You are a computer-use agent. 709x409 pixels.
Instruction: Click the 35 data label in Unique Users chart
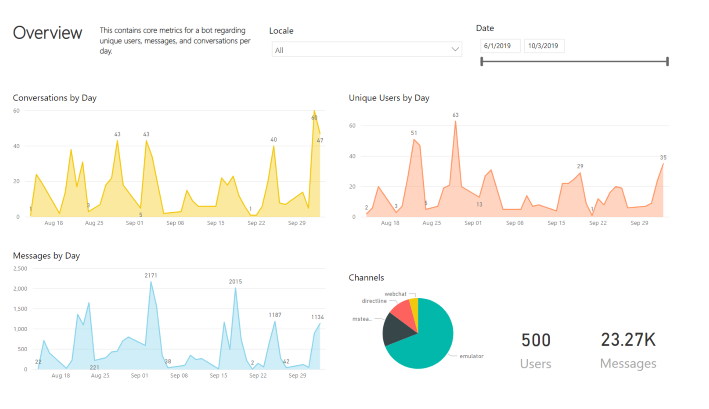[x=663, y=158]
